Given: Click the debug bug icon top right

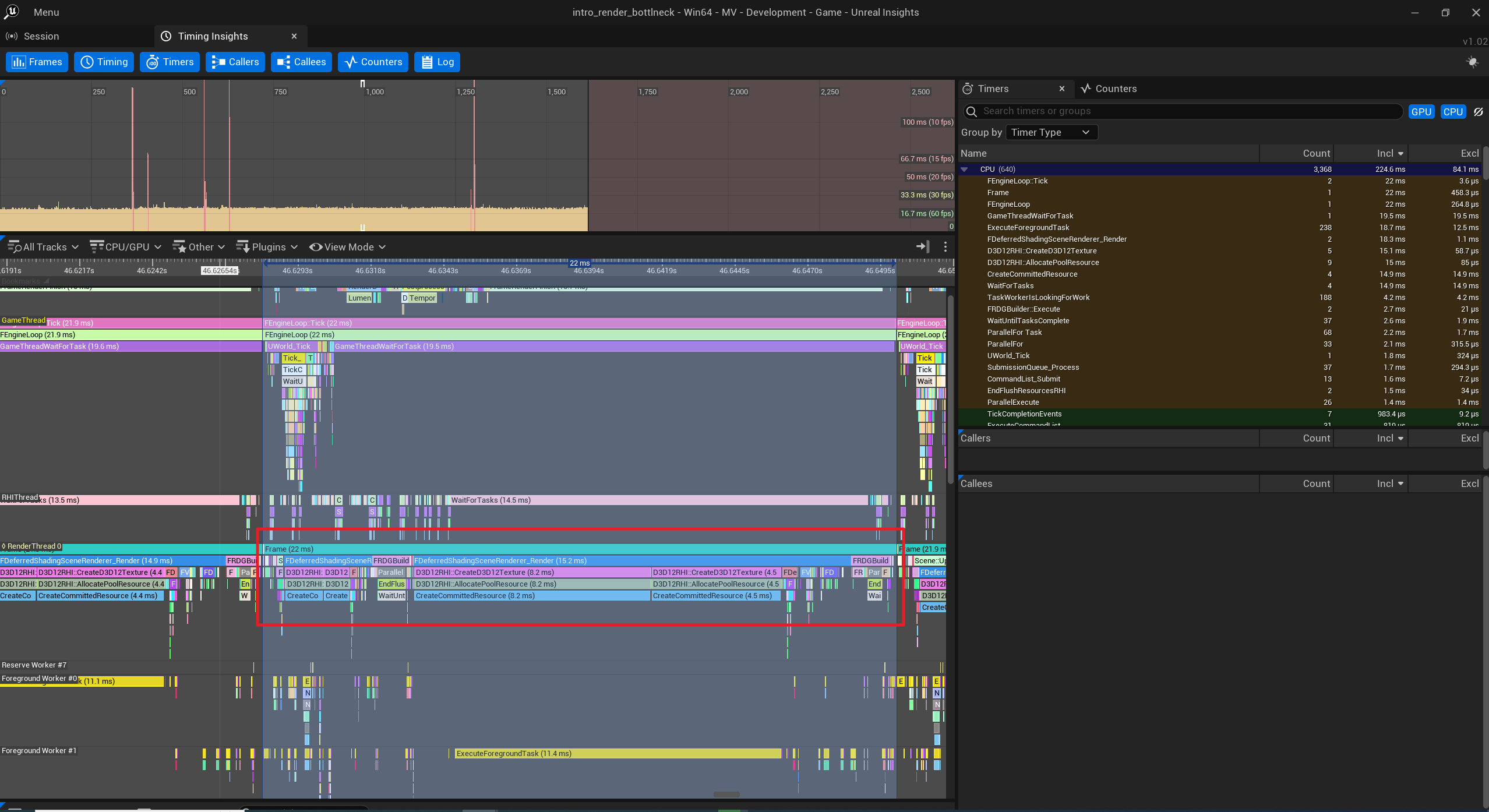Looking at the screenshot, I should (1472, 62).
